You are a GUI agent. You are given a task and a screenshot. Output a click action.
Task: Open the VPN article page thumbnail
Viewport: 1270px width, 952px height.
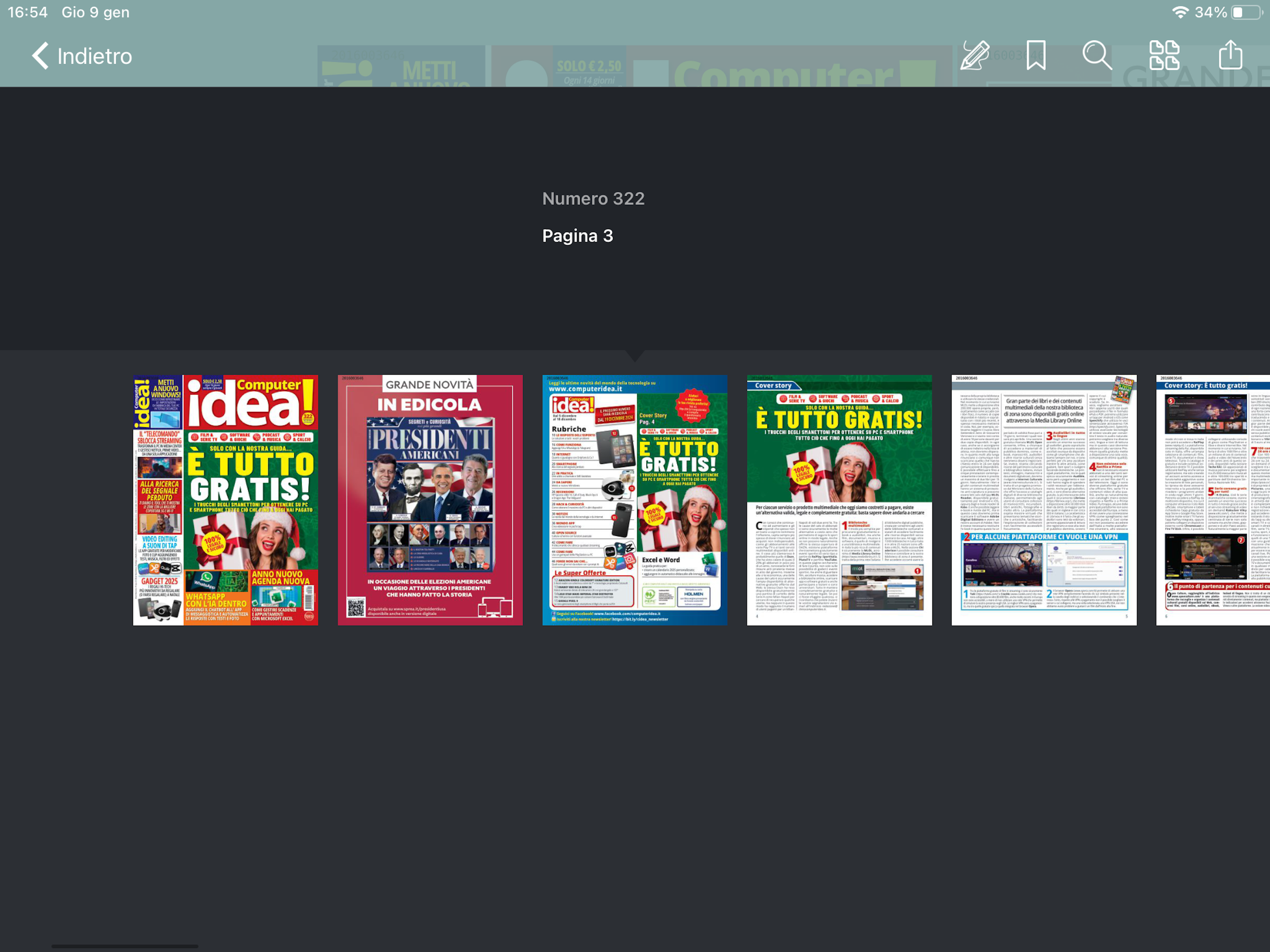tap(1043, 500)
